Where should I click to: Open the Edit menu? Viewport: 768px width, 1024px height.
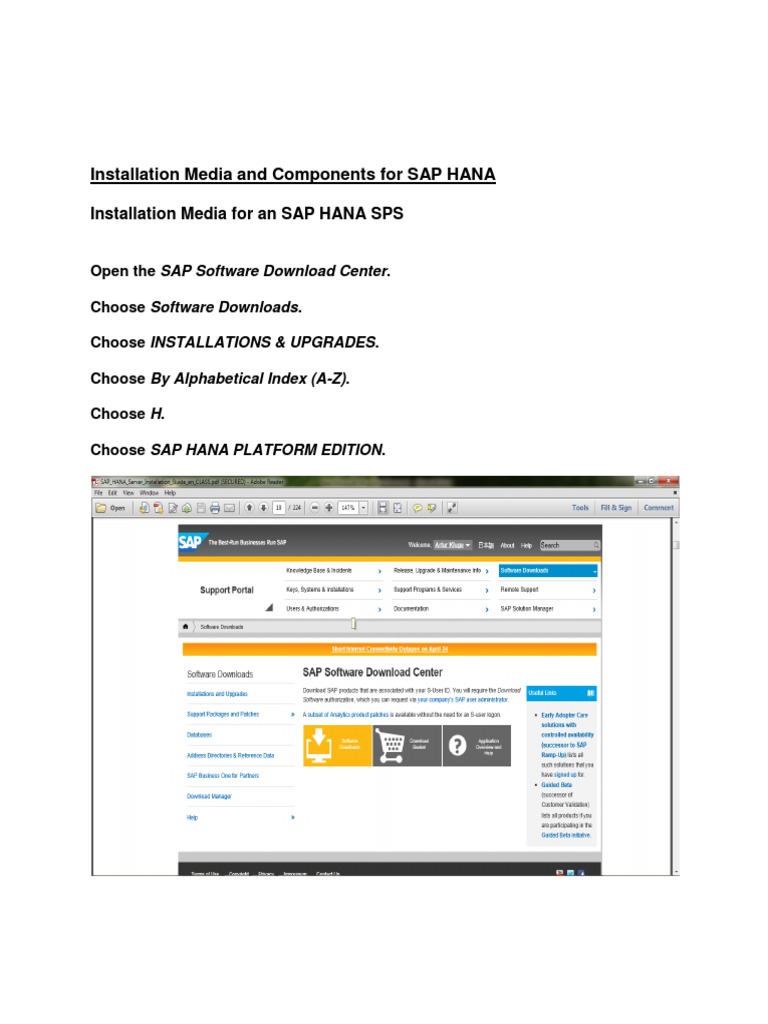click(112, 493)
